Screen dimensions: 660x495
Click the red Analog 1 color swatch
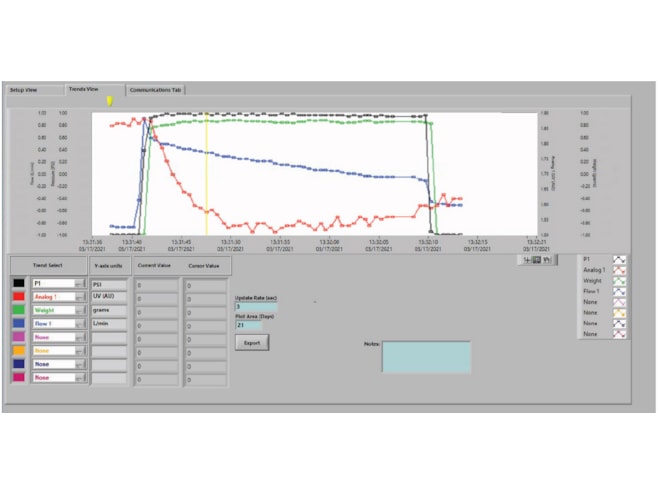click(x=19, y=297)
